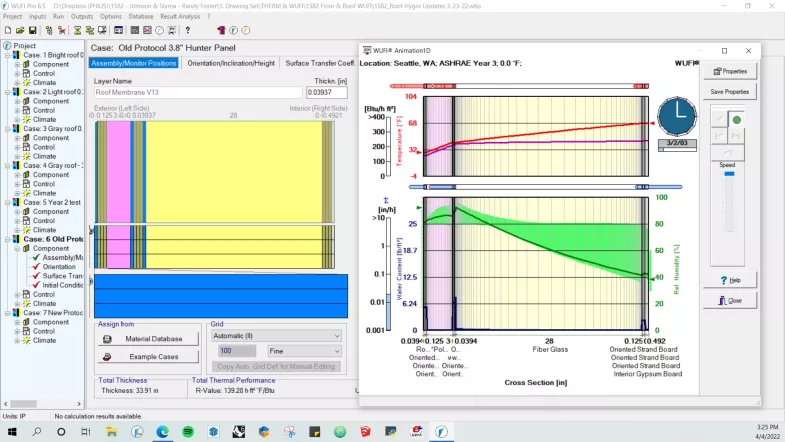785x442 pixels.
Task: Click the Open file folder icon
Action: (20, 30)
